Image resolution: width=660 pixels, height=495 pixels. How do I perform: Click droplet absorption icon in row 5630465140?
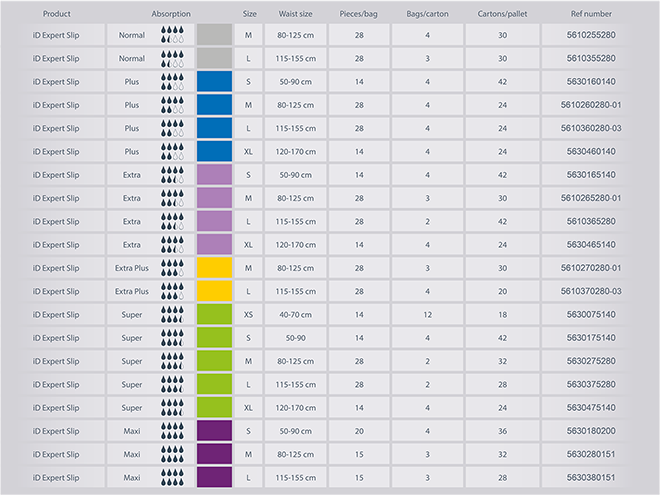pyautogui.click(x=172, y=245)
